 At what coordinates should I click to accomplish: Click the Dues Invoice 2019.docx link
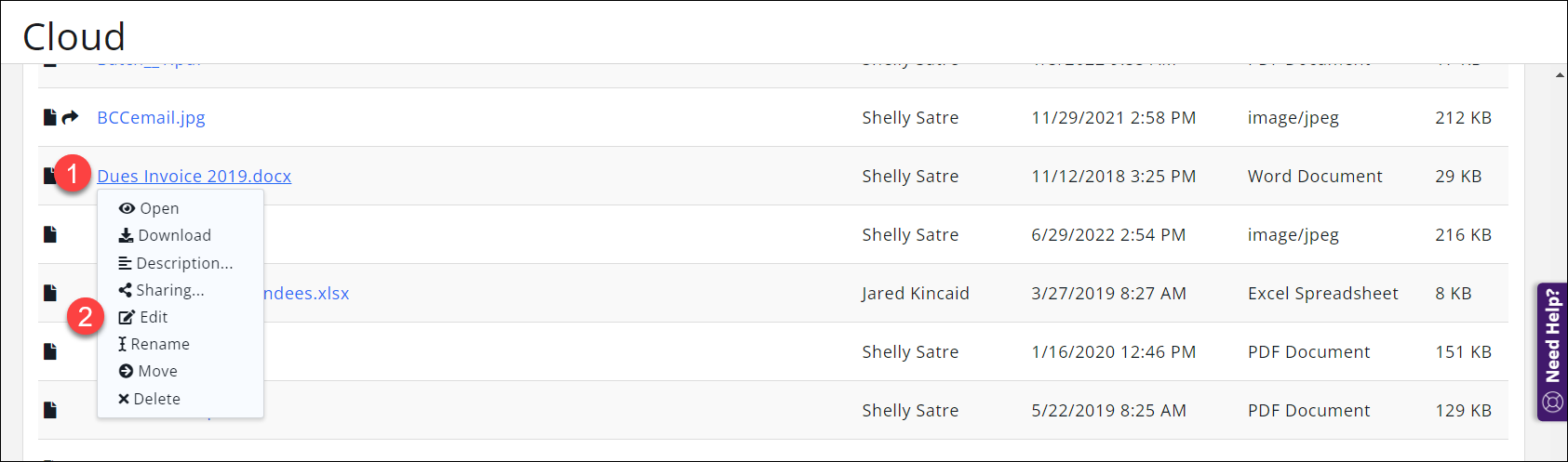coord(194,177)
